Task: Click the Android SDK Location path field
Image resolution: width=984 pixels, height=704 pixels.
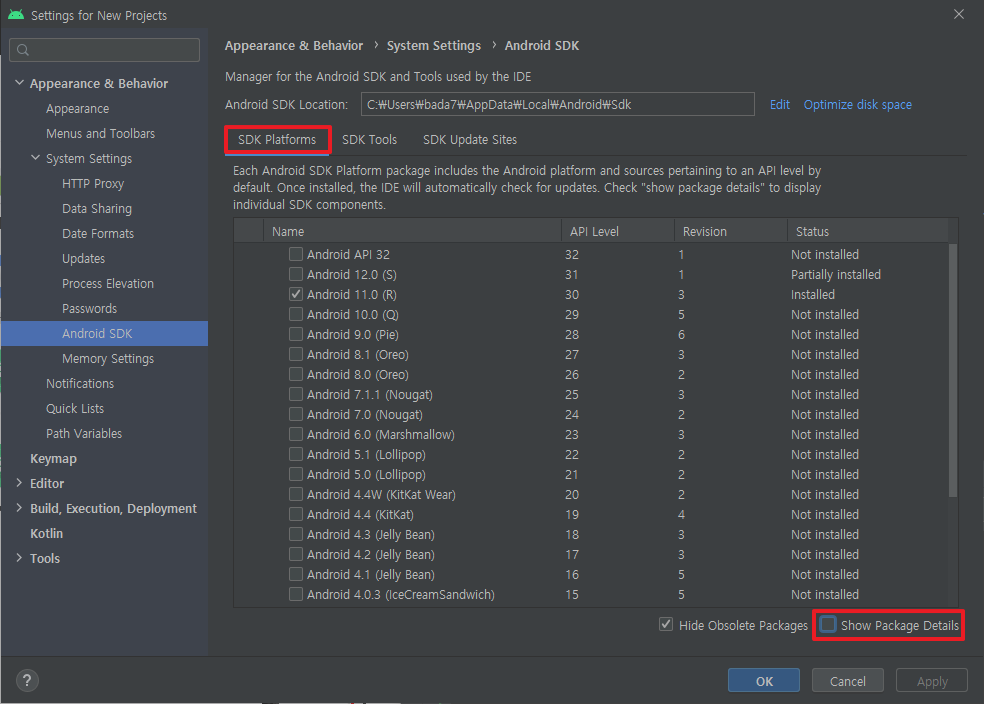Action: click(x=557, y=104)
